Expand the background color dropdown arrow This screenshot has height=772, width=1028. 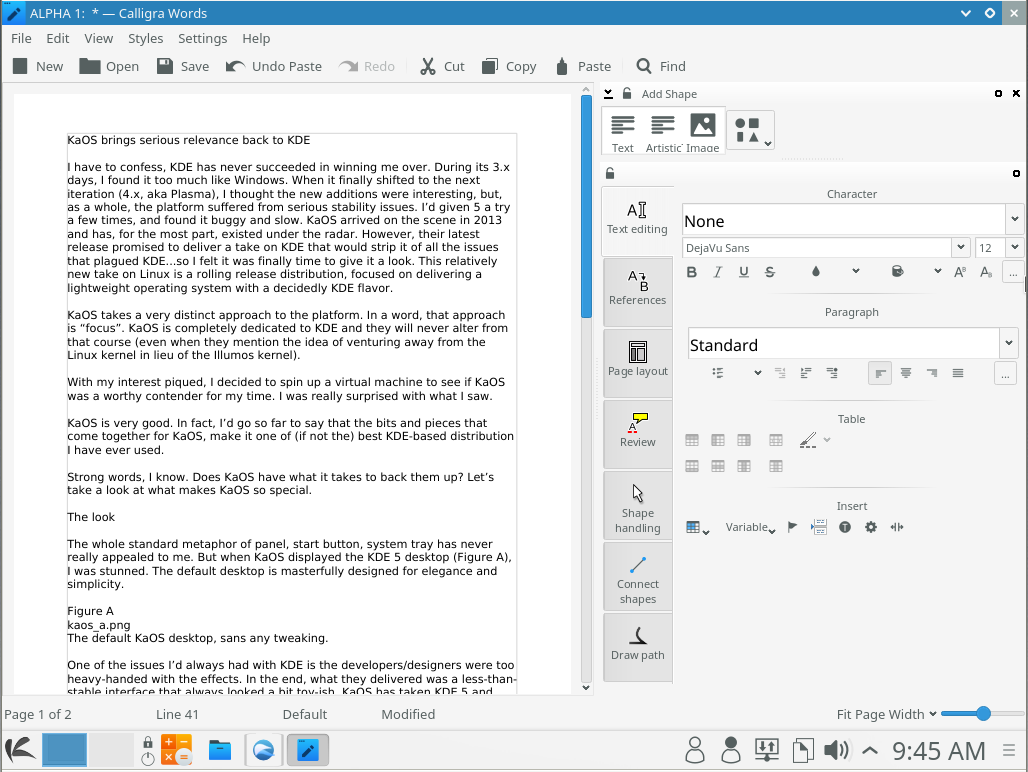tap(938, 271)
